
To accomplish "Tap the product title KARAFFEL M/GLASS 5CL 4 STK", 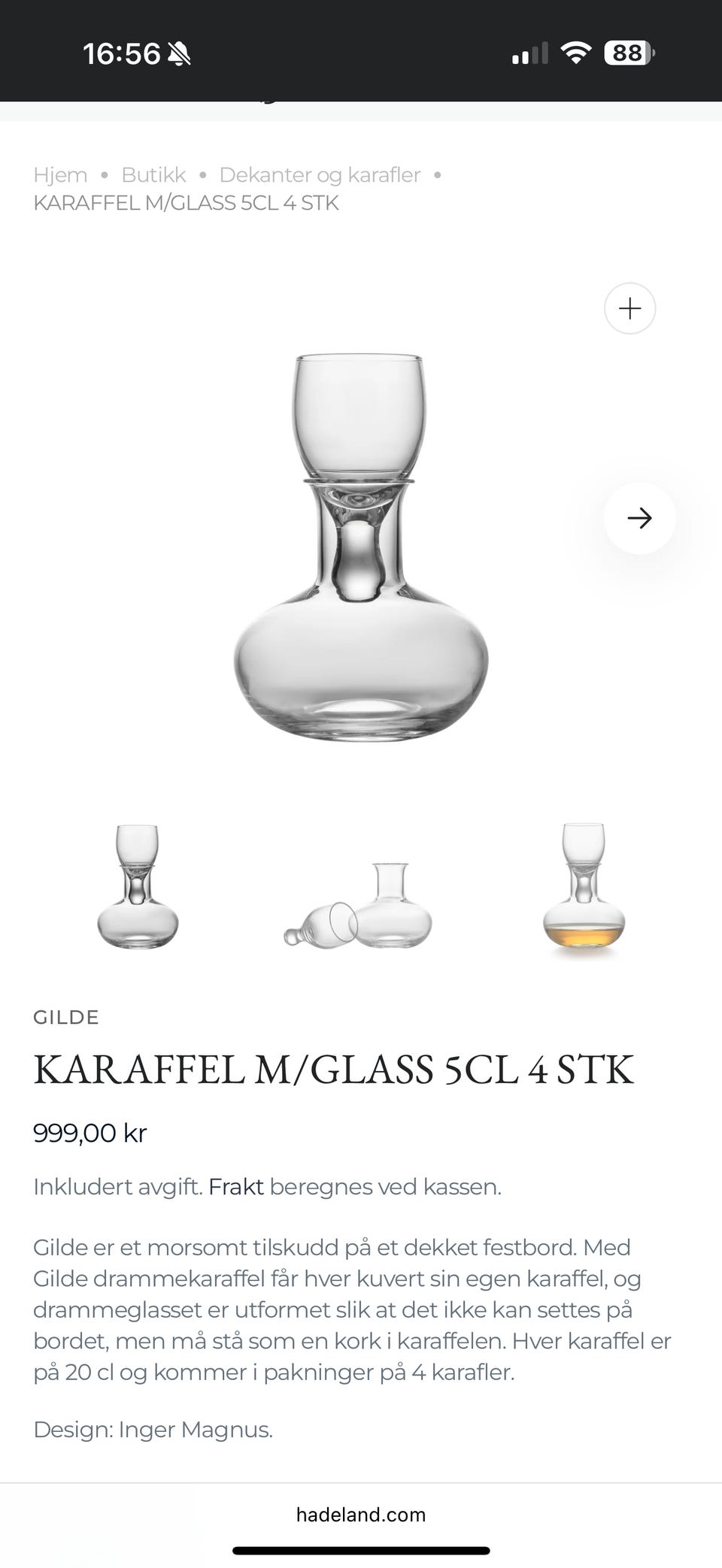I will click(x=333, y=1069).
